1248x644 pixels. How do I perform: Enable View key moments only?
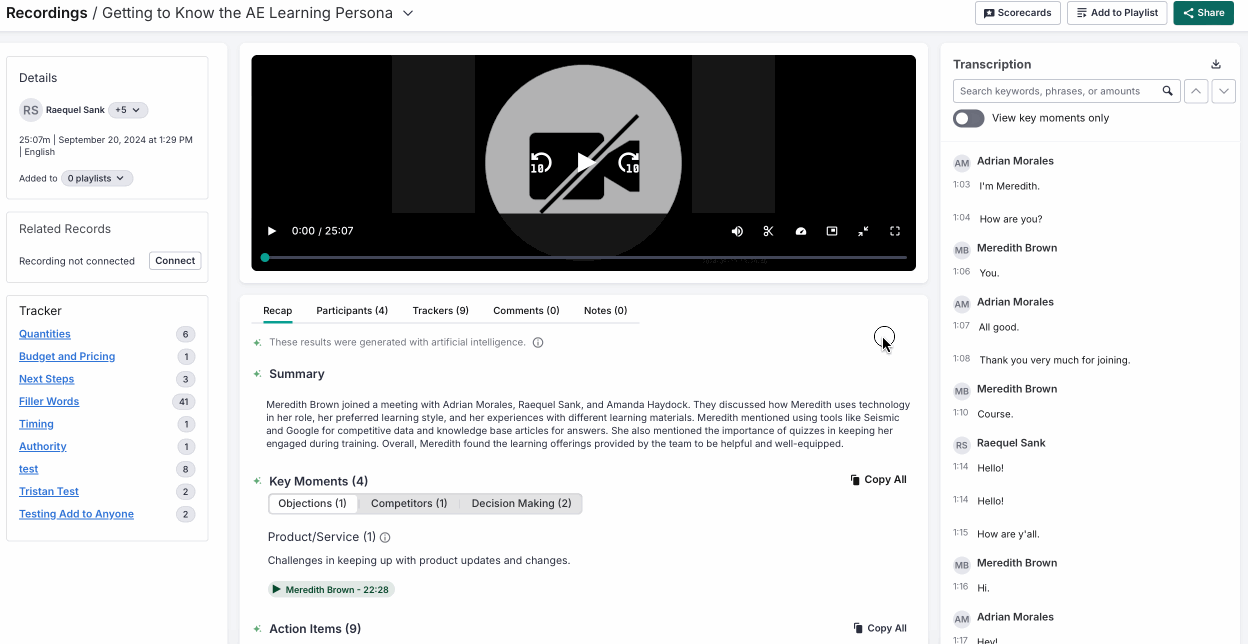pyautogui.click(x=968, y=117)
